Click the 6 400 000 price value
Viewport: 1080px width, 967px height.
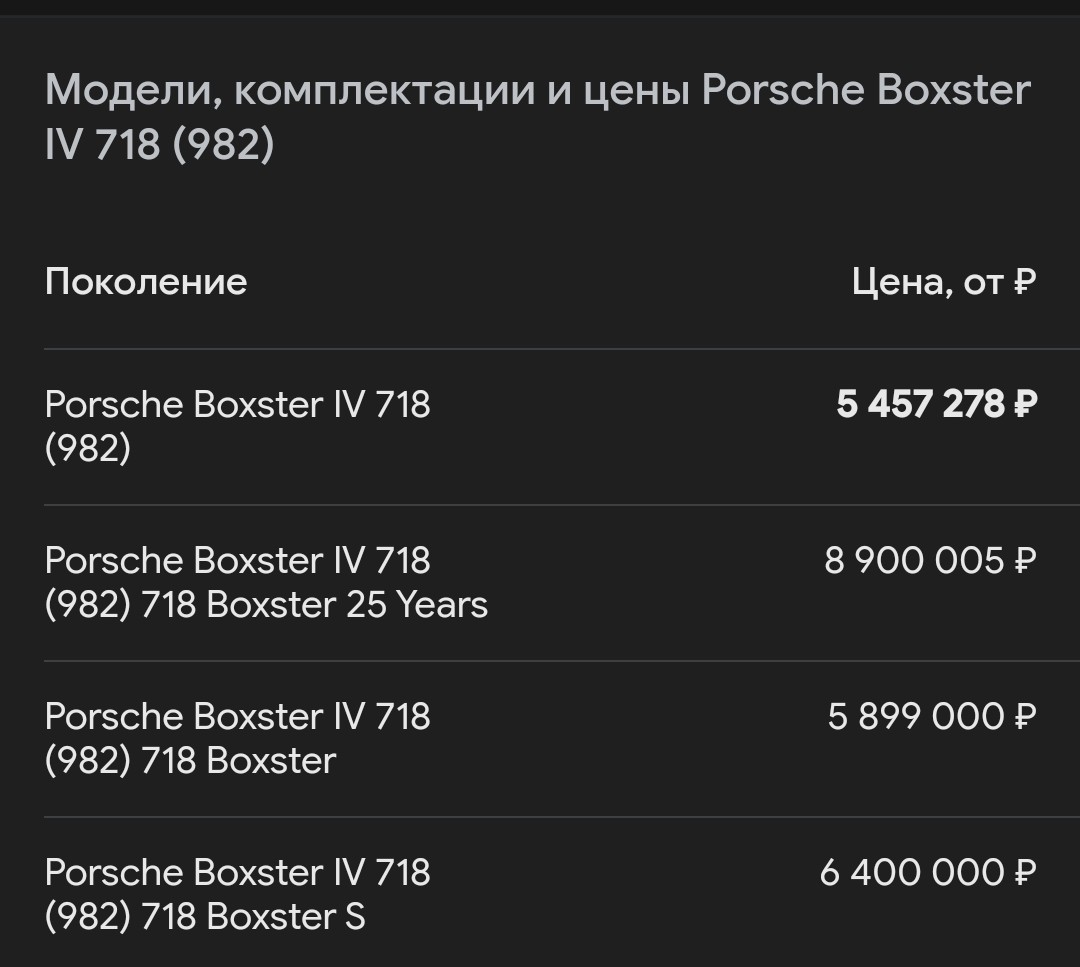coord(928,873)
